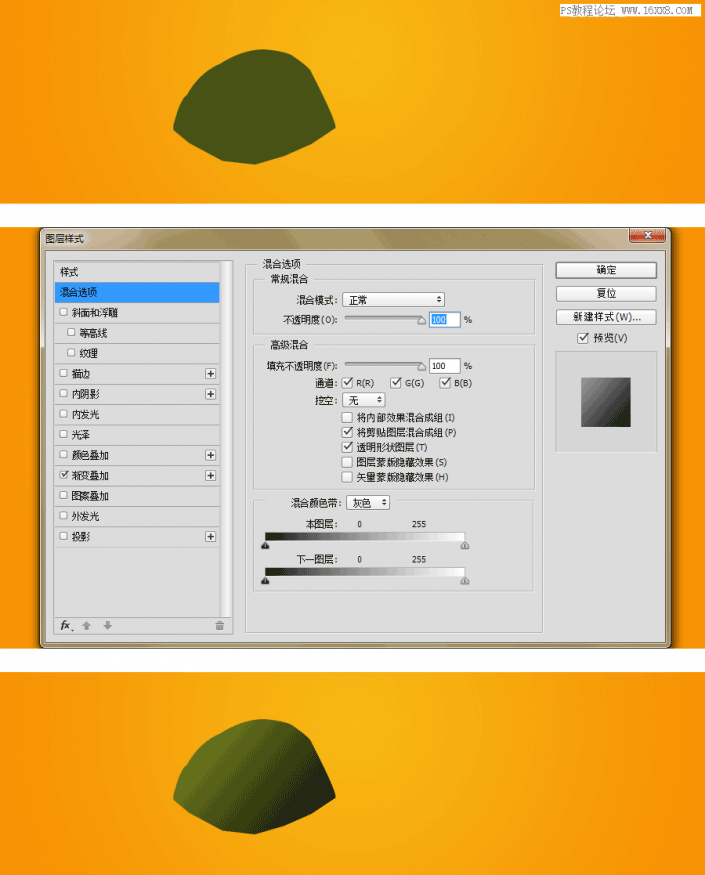
Task: Click the plus icon beside 颜色叠加
Action: 210,455
